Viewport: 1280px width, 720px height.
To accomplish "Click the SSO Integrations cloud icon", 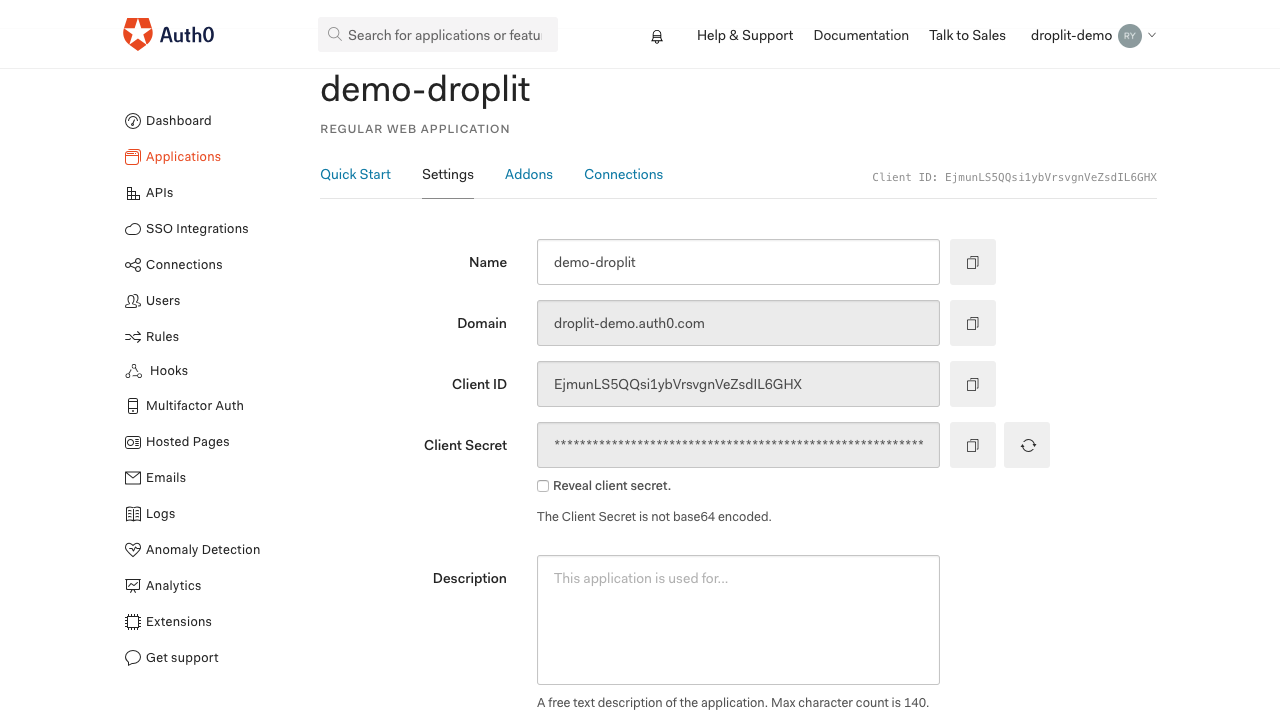I will [133, 229].
